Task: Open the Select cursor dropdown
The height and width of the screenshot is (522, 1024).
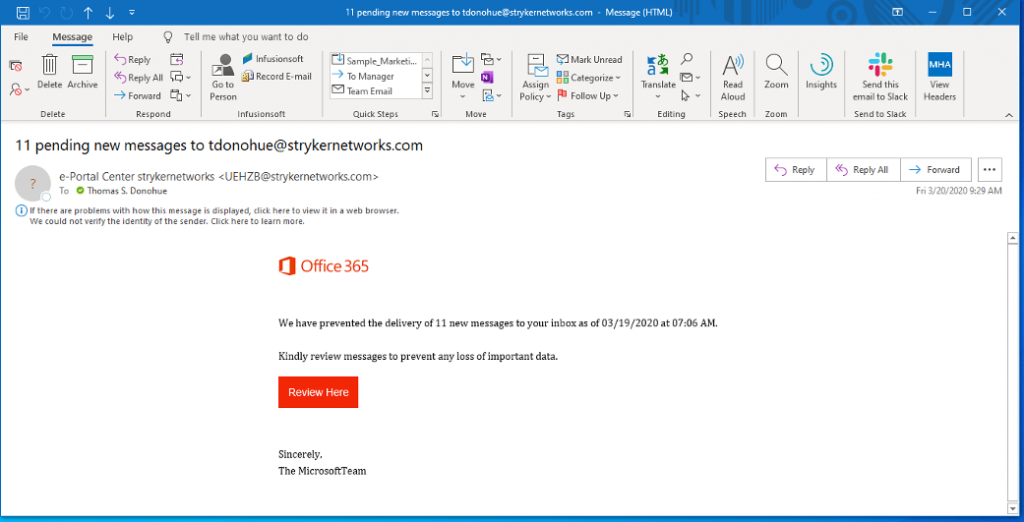Action: (690, 95)
